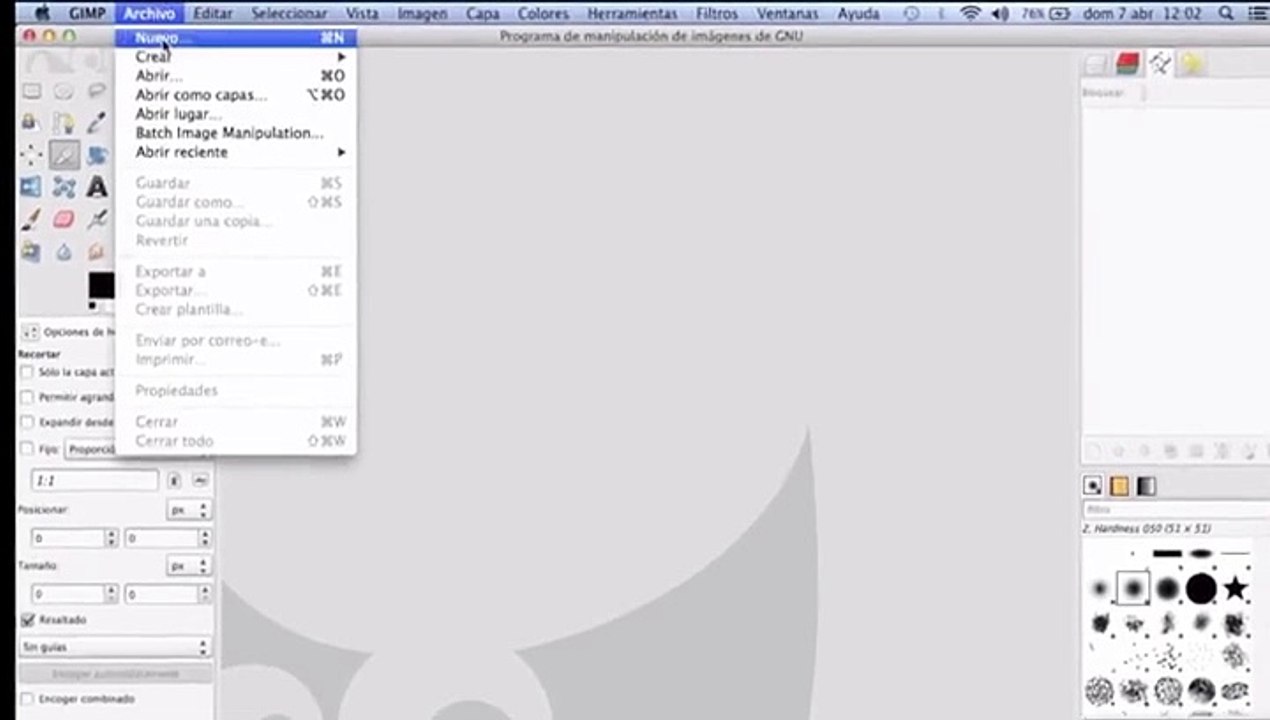The height and width of the screenshot is (720, 1270).
Task: Open the 'Sin guías' guides dropdown
Action: click(x=116, y=647)
